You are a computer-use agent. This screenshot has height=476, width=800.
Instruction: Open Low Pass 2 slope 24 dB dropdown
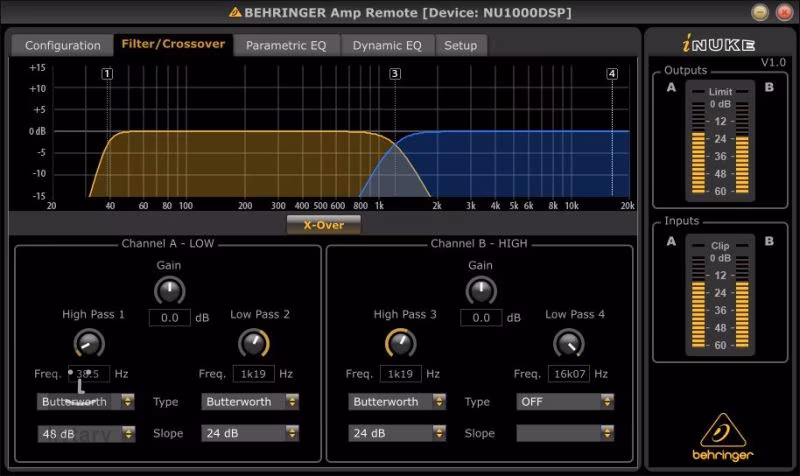click(251, 434)
